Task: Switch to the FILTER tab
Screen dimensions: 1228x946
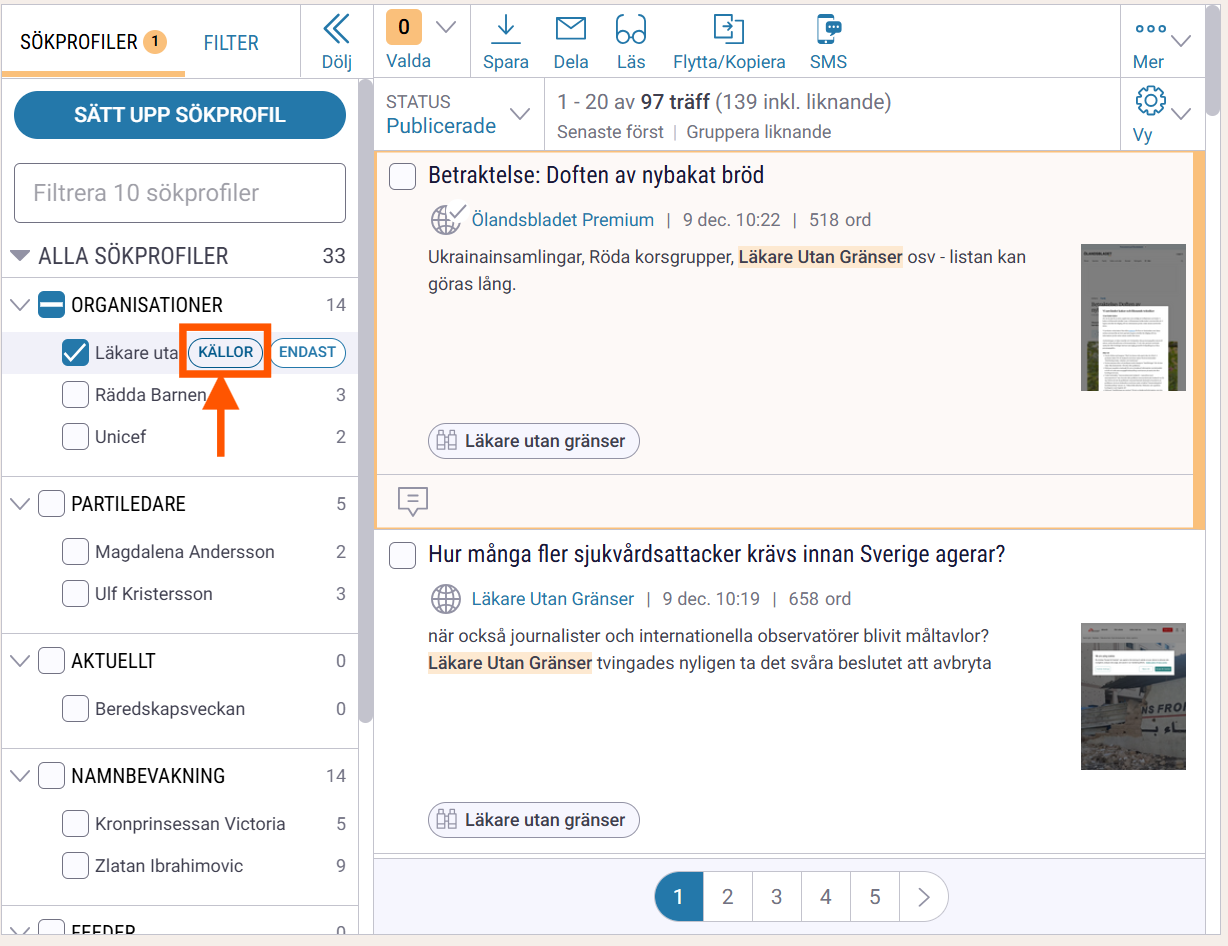Action: (231, 43)
